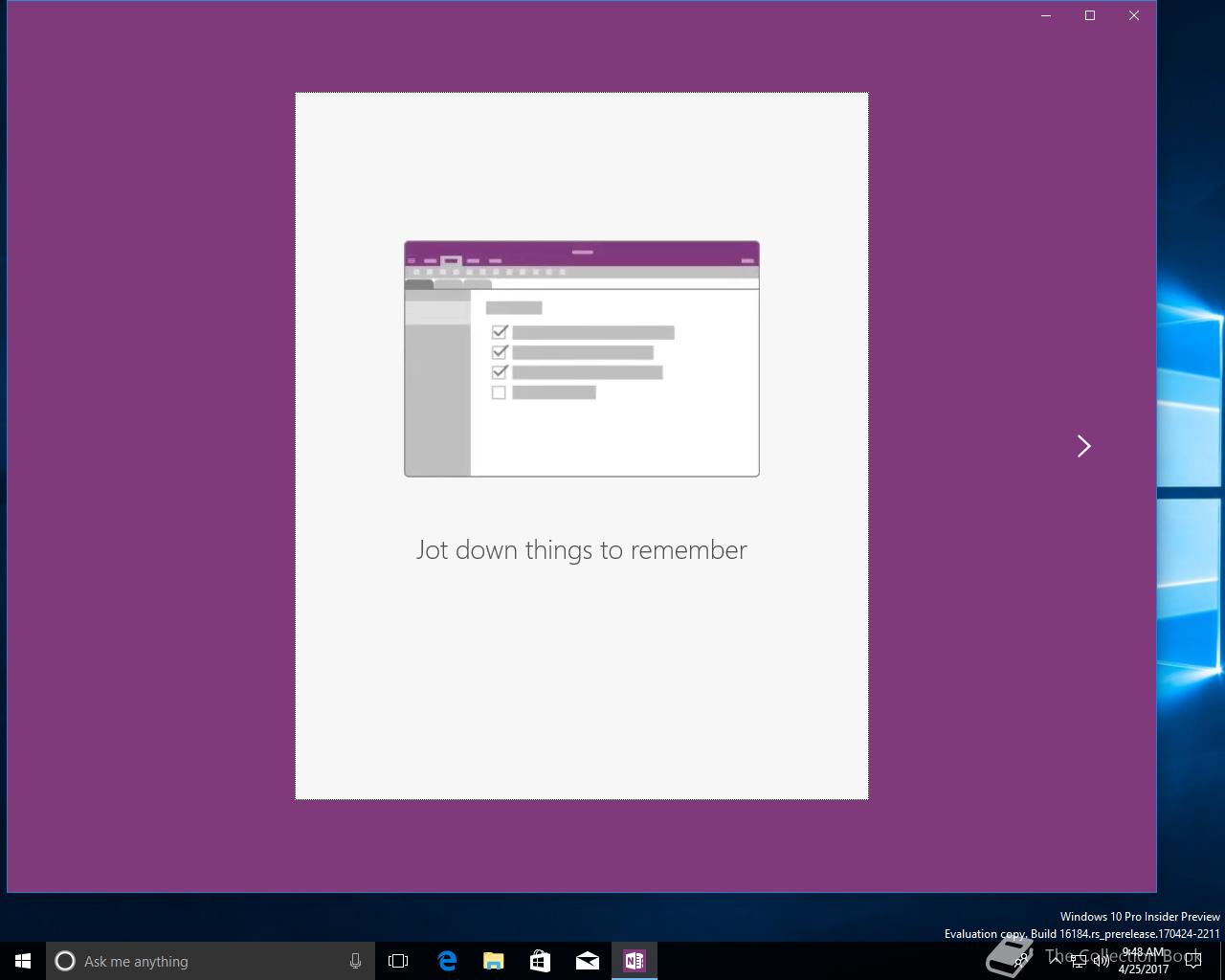This screenshot has width=1225, height=980.
Task: Activate the Cortana microphone
Action: tap(355, 961)
